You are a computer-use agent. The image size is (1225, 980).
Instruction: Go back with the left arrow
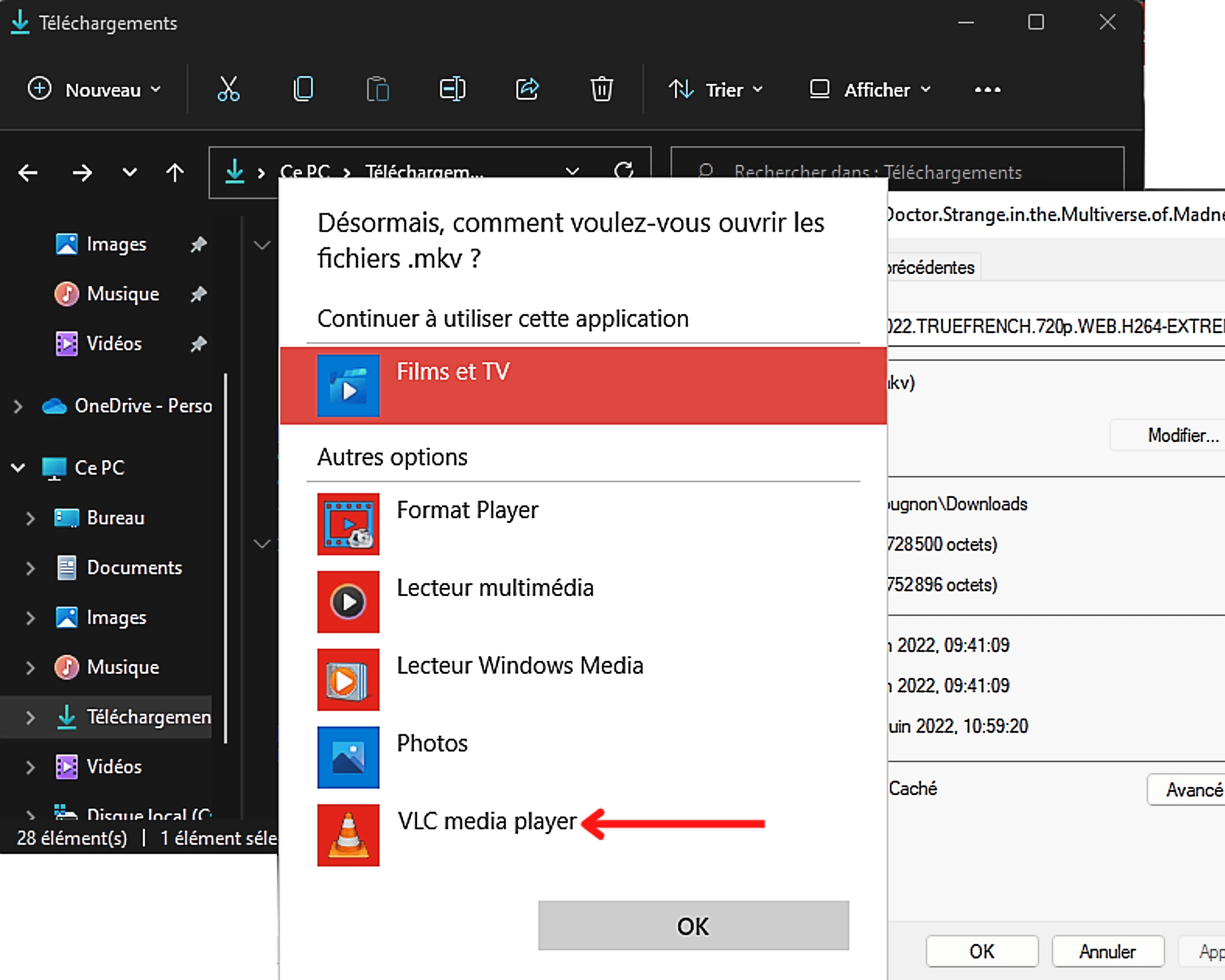coord(28,173)
